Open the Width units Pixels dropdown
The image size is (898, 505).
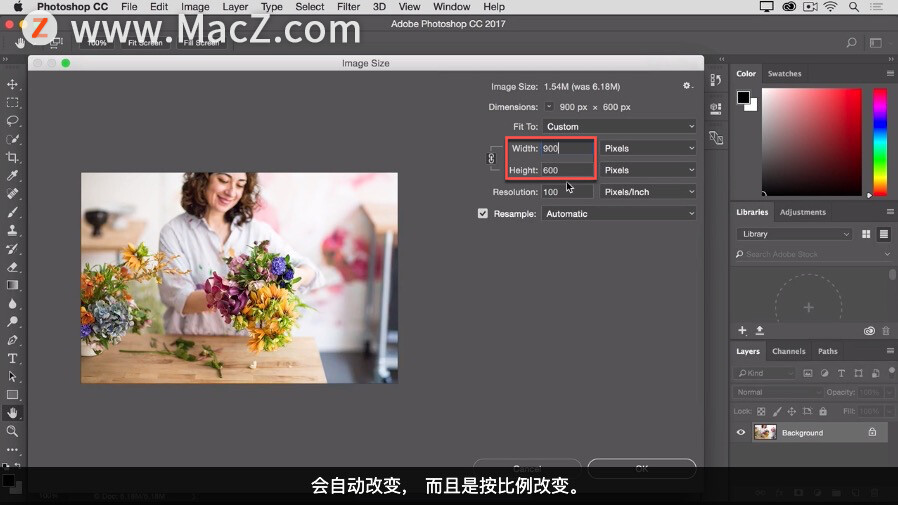(648, 148)
